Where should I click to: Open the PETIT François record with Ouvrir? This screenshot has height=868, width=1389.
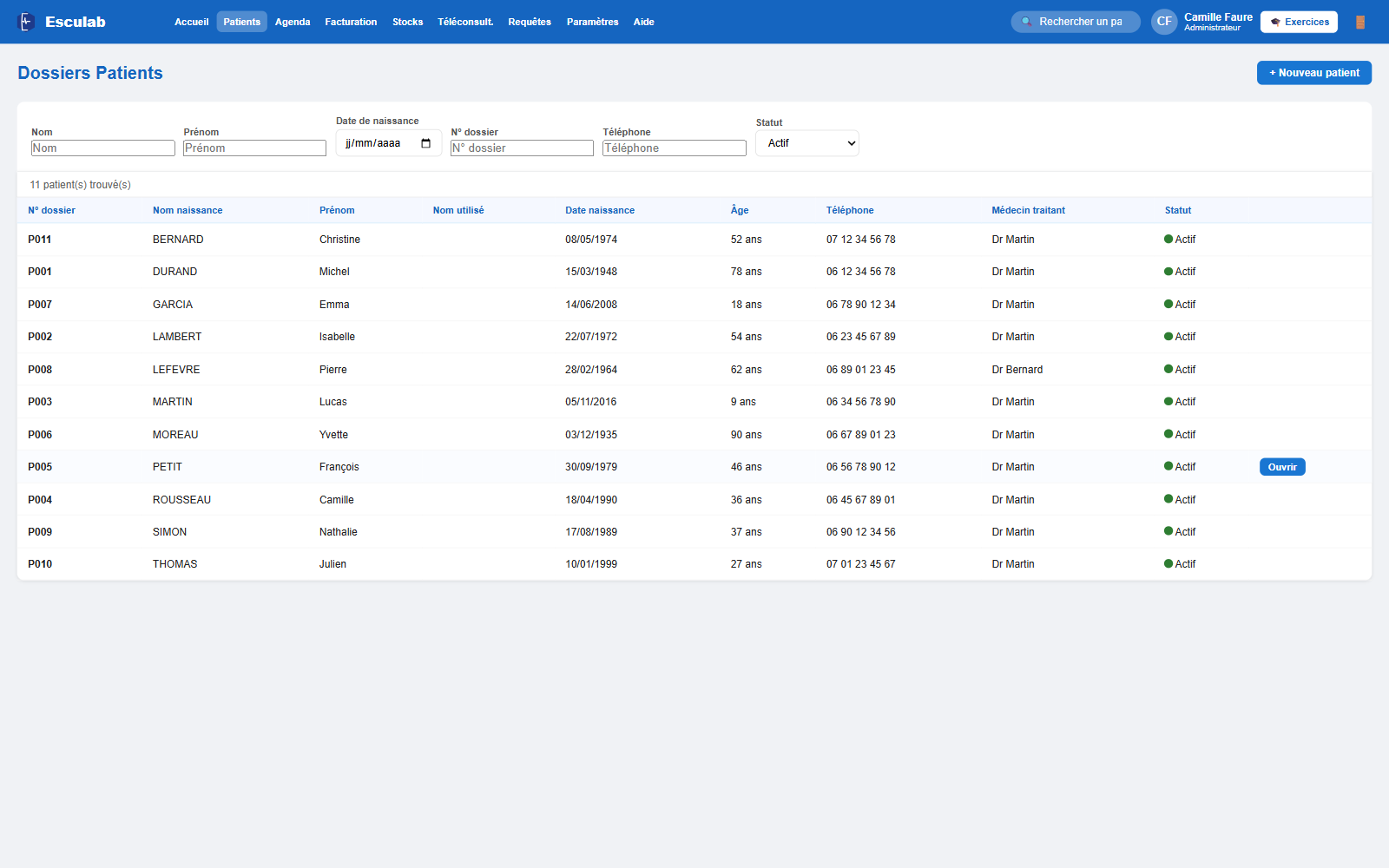1282,467
